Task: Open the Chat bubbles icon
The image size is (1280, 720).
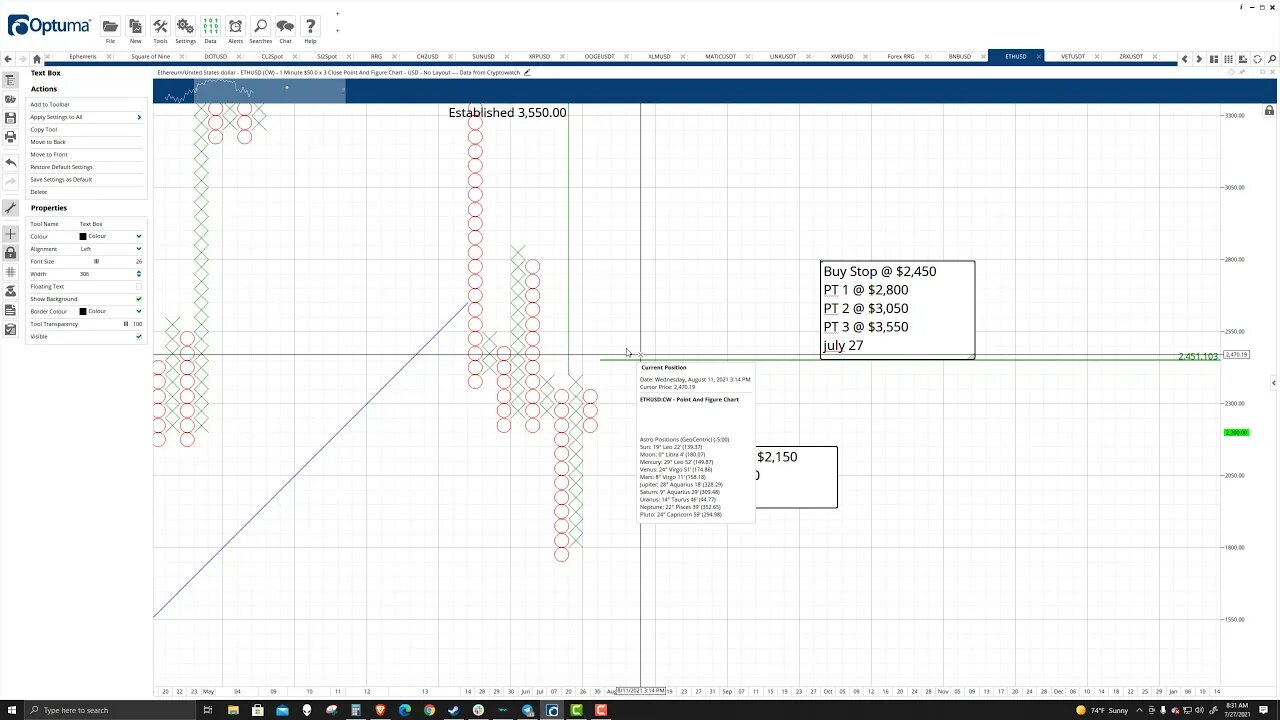Action: point(285,27)
